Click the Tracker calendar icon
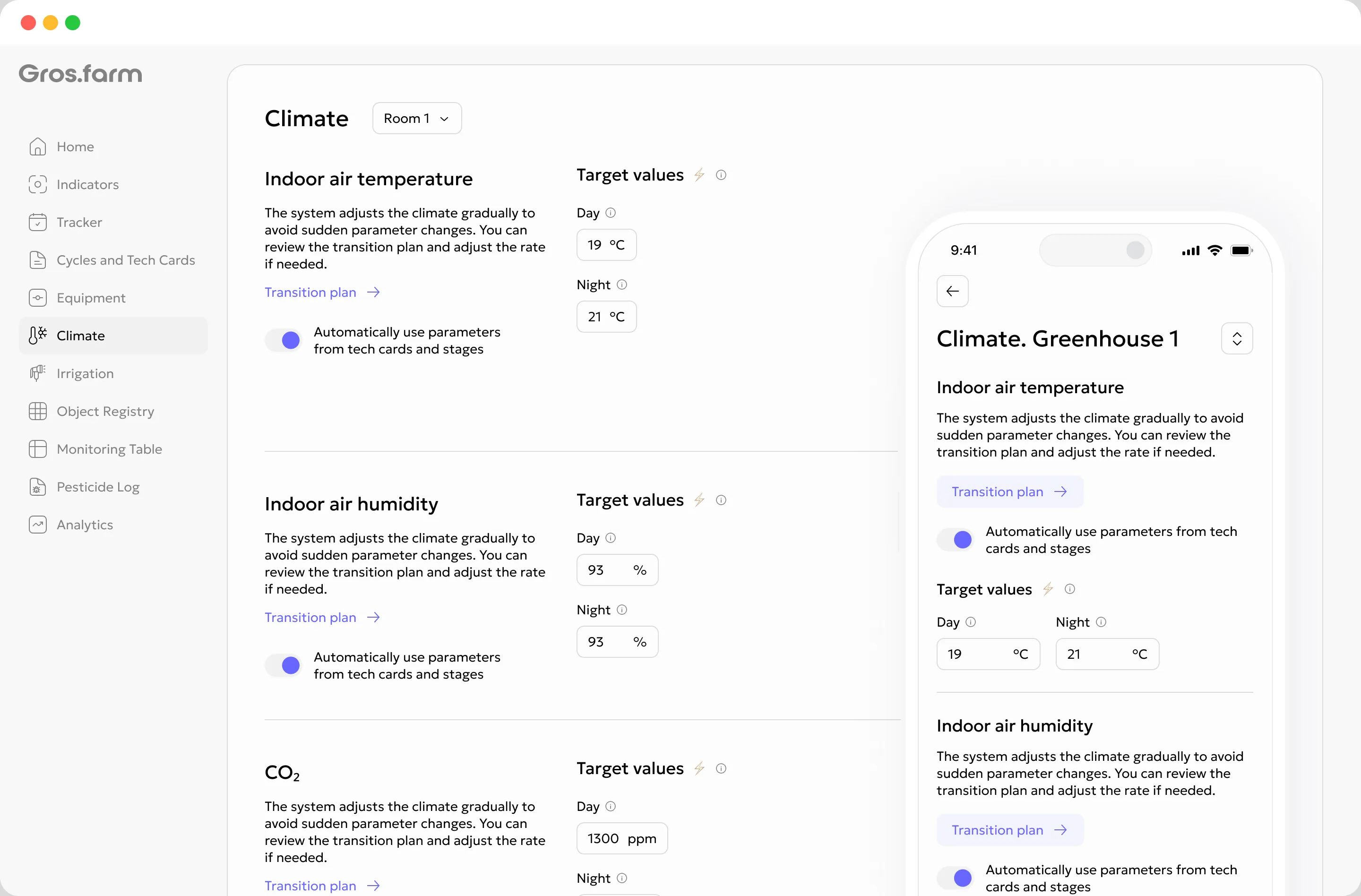This screenshot has width=1361, height=896. (x=38, y=222)
